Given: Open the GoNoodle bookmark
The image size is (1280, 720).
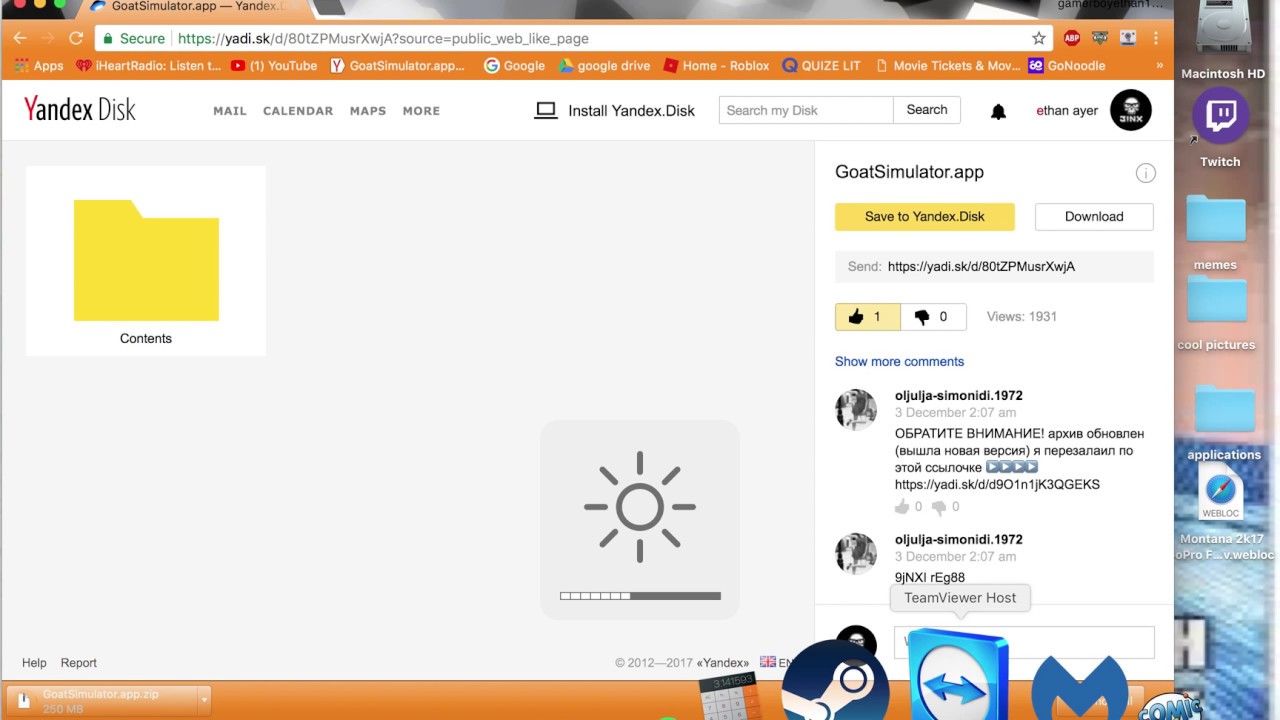Looking at the screenshot, I should coord(1067,65).
